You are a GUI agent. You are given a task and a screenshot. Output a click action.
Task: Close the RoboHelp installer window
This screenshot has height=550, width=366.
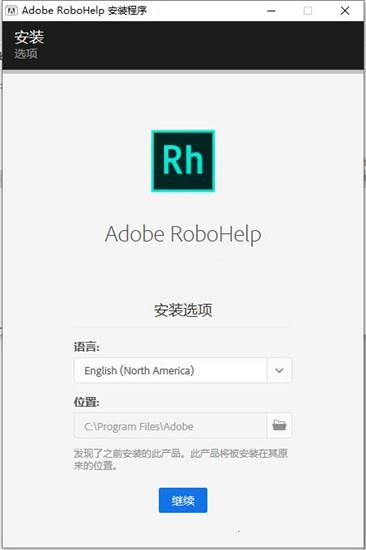345,11
